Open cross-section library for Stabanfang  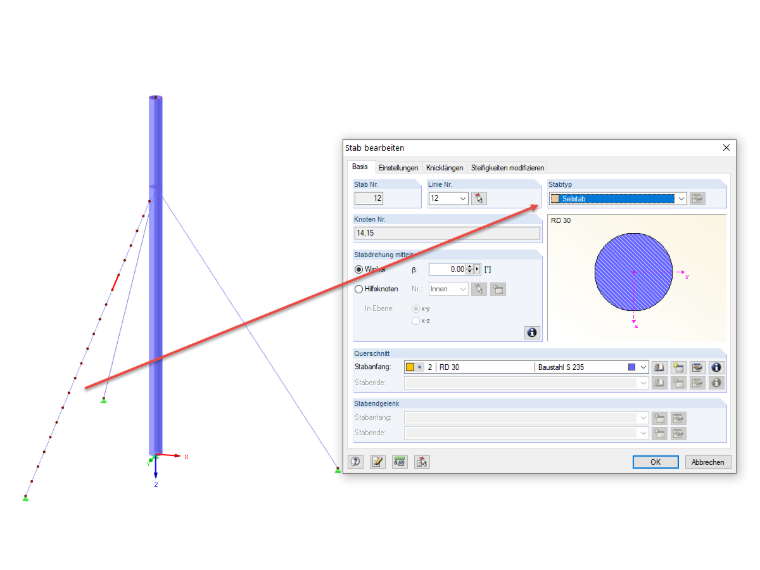click(x=659, y=367)
